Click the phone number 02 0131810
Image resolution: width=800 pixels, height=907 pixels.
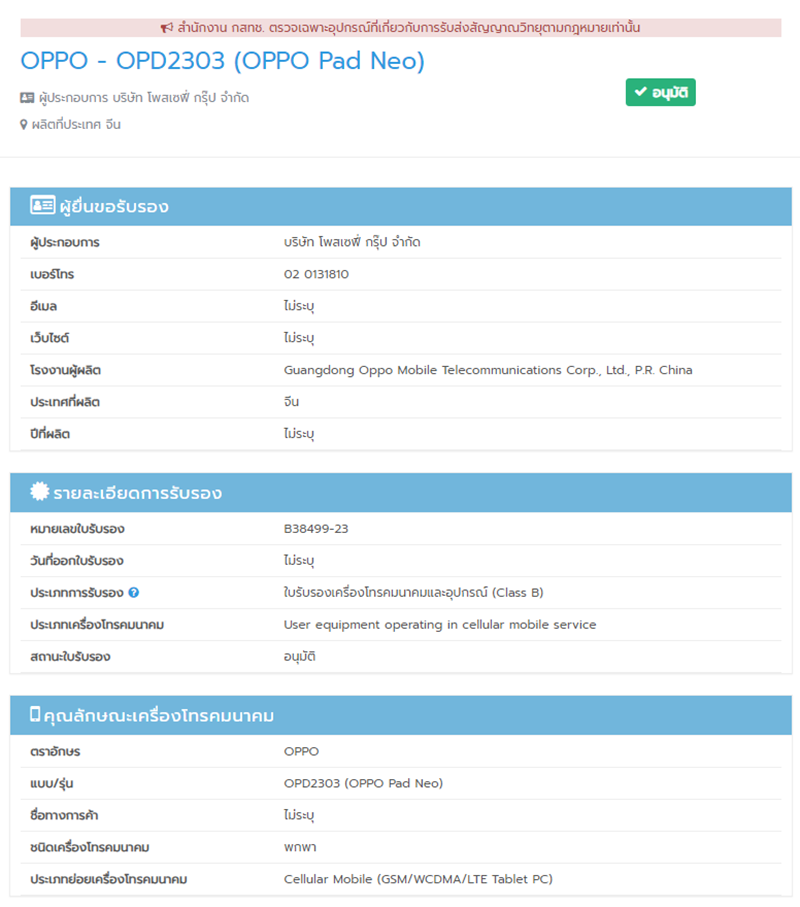pyautogui.click(x=316, y=274)
